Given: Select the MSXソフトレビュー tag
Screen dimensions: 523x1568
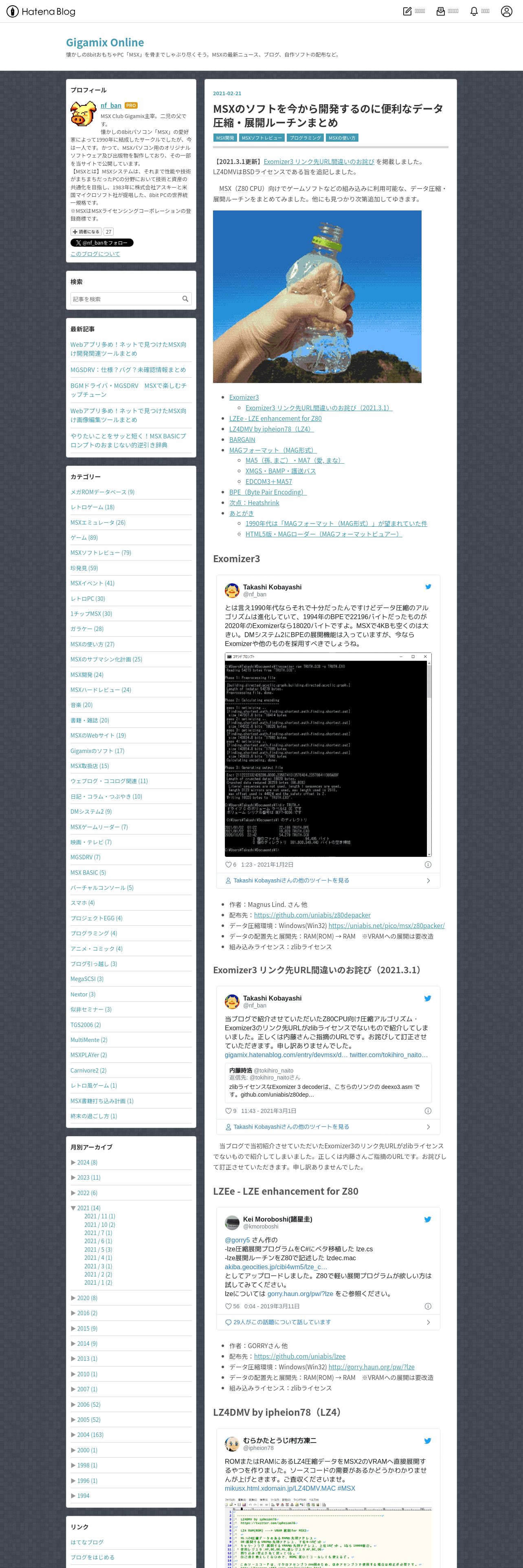Looking at the screenshot, I should coord(262,138).
